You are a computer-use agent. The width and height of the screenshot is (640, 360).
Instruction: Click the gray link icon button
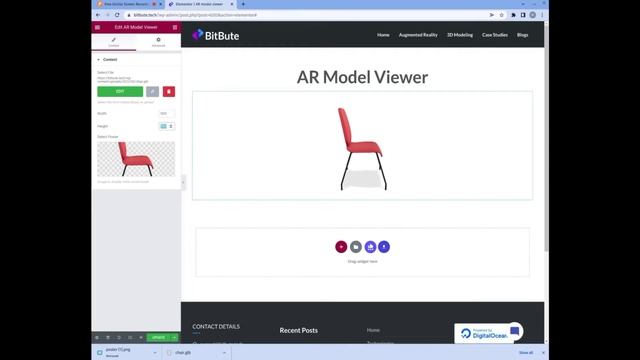(x=153, y=91)
